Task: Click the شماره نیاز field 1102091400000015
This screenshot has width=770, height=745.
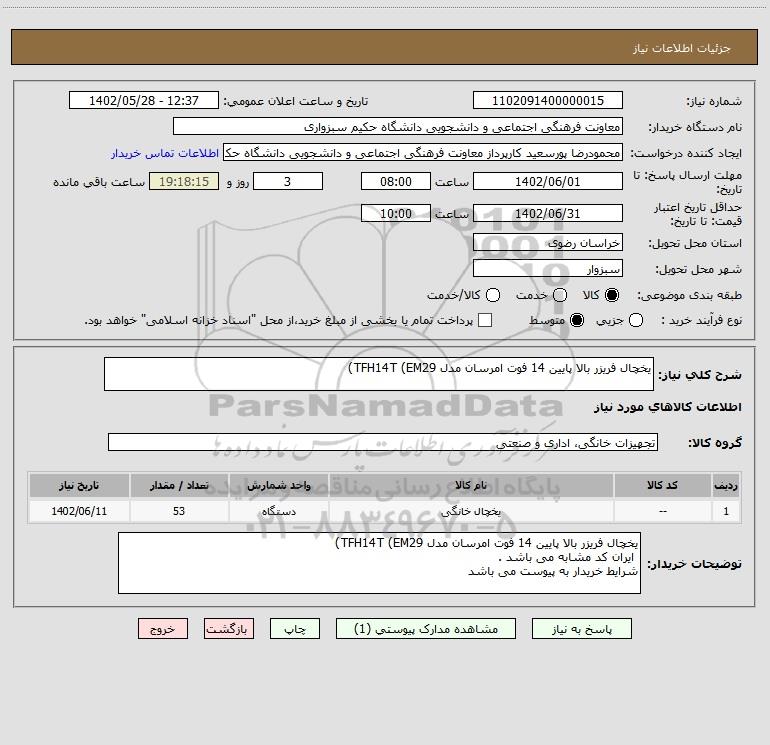Action: [x=548, y=100]
